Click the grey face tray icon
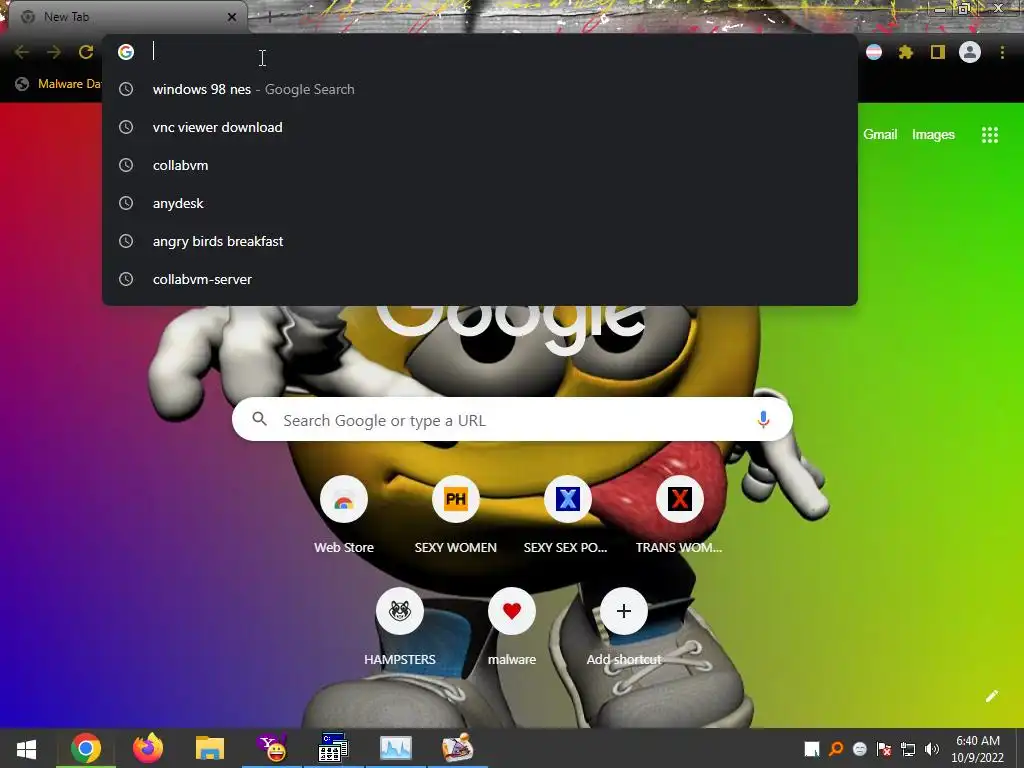 pyautogui.click(x=860, y=749)
